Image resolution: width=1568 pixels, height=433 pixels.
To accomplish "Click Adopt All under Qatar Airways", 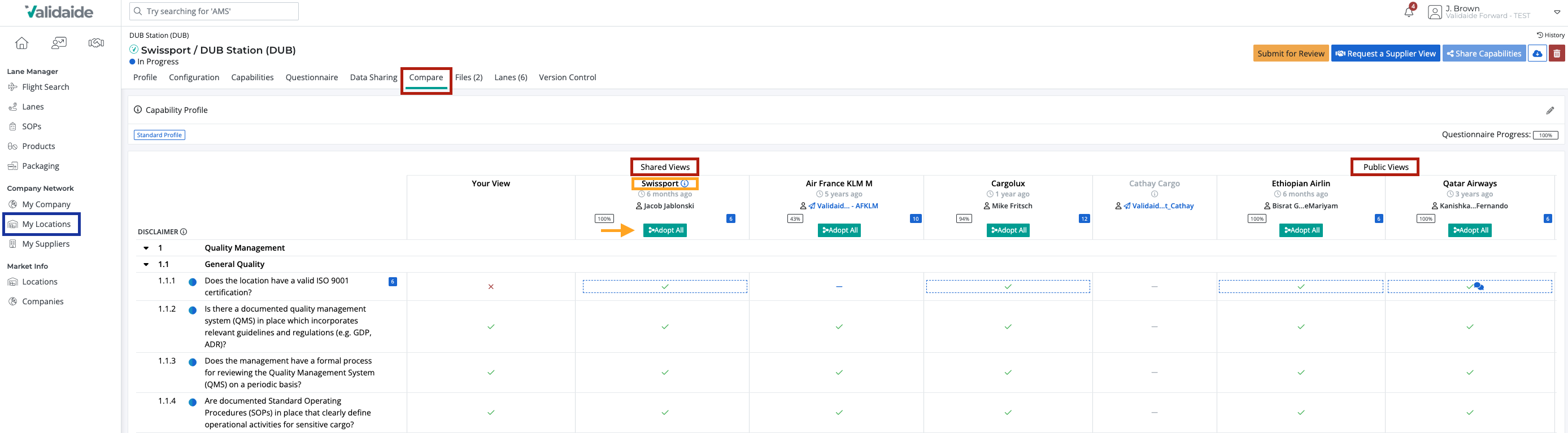I will coord(1470,230).
